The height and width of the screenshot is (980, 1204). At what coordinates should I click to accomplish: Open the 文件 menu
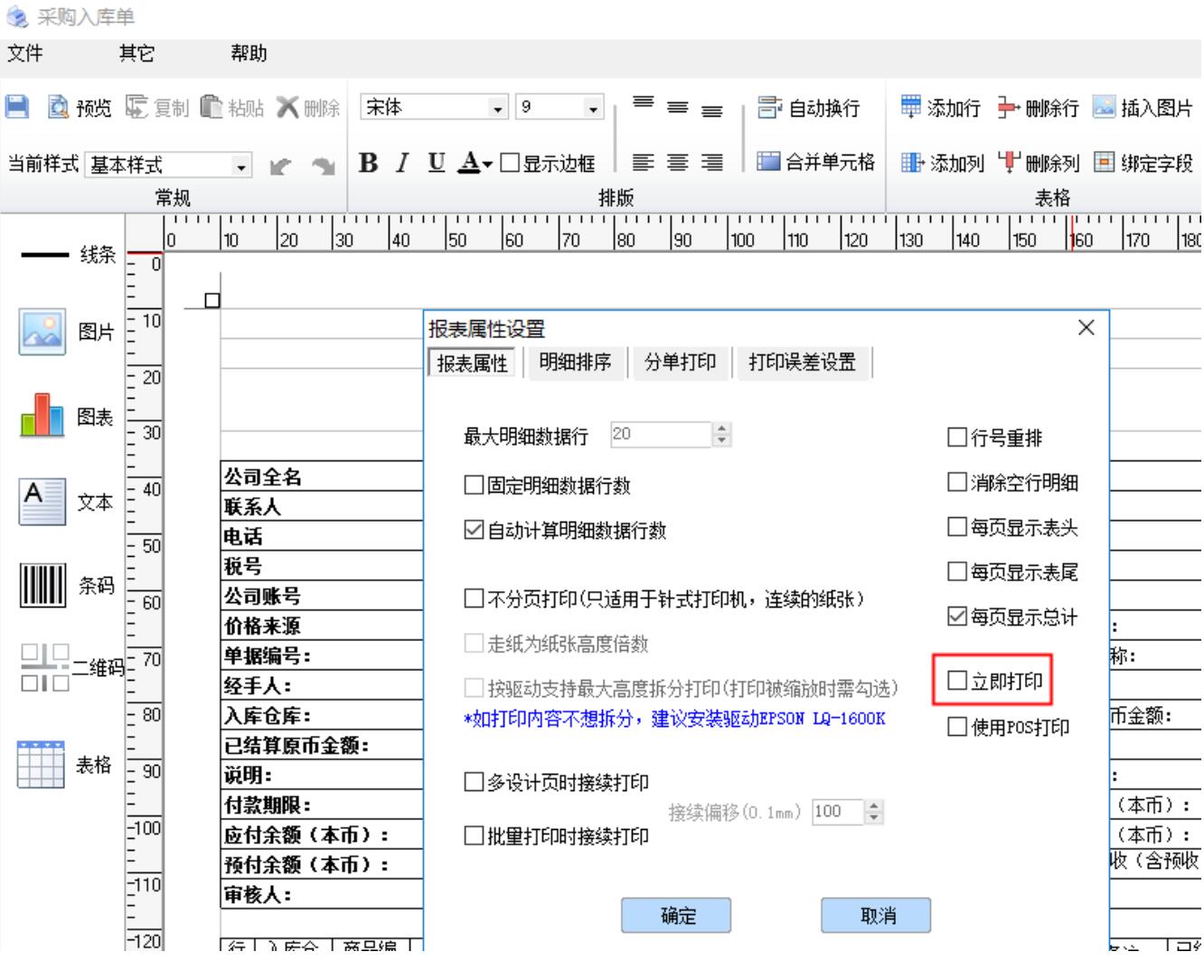point(25,53)
